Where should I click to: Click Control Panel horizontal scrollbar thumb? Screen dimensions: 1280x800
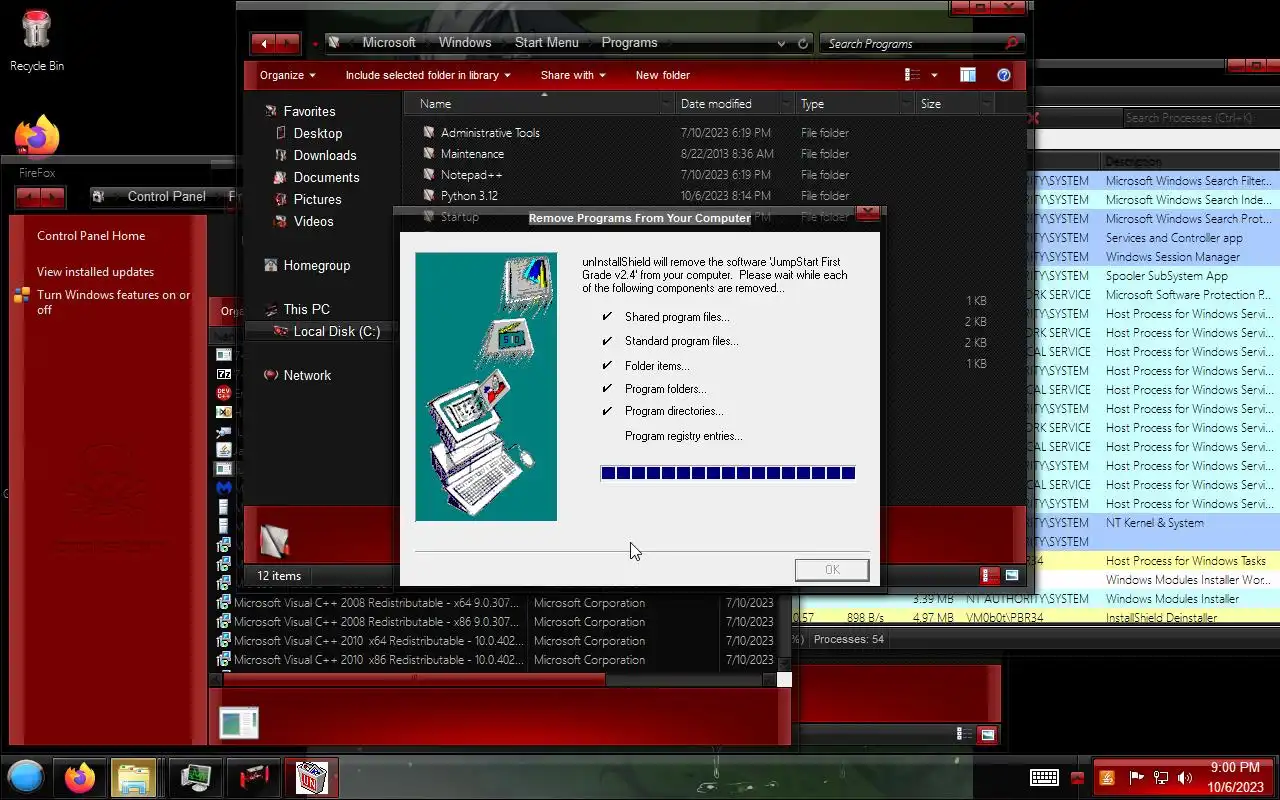click(x=414, y=679)
